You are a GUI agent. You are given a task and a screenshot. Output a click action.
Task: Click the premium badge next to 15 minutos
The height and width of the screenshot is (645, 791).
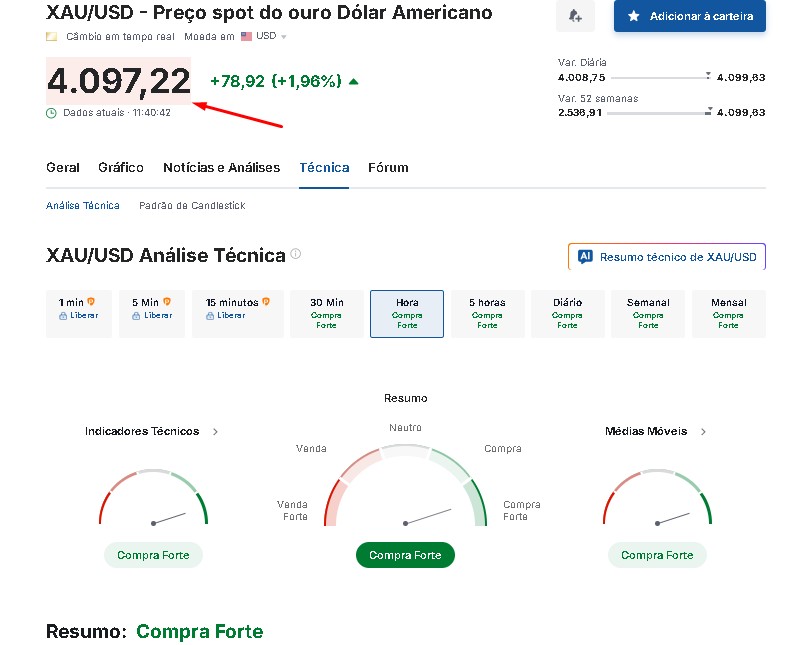point(266,302)
